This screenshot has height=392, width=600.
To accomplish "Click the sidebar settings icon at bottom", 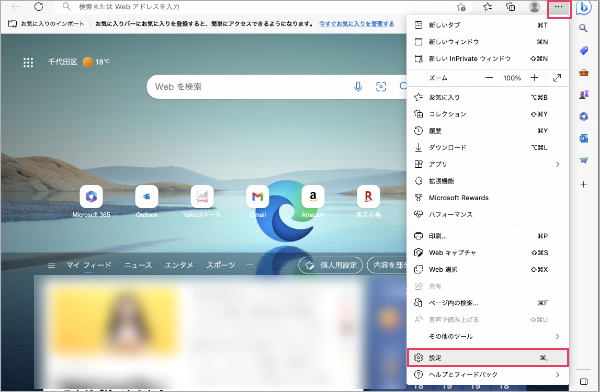I will 584,381.
